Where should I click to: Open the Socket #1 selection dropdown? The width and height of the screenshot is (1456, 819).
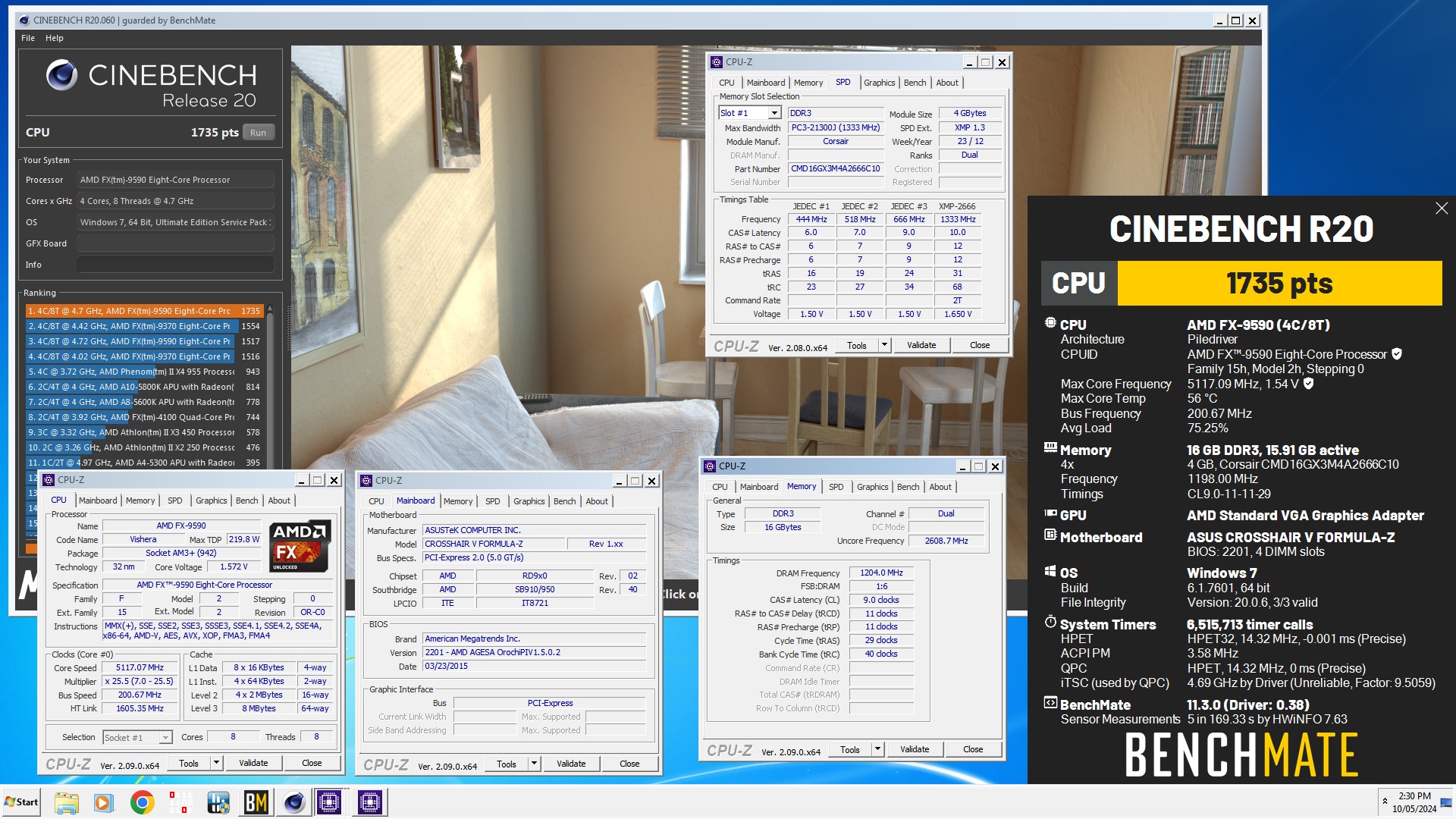click(x=165, y=737)
